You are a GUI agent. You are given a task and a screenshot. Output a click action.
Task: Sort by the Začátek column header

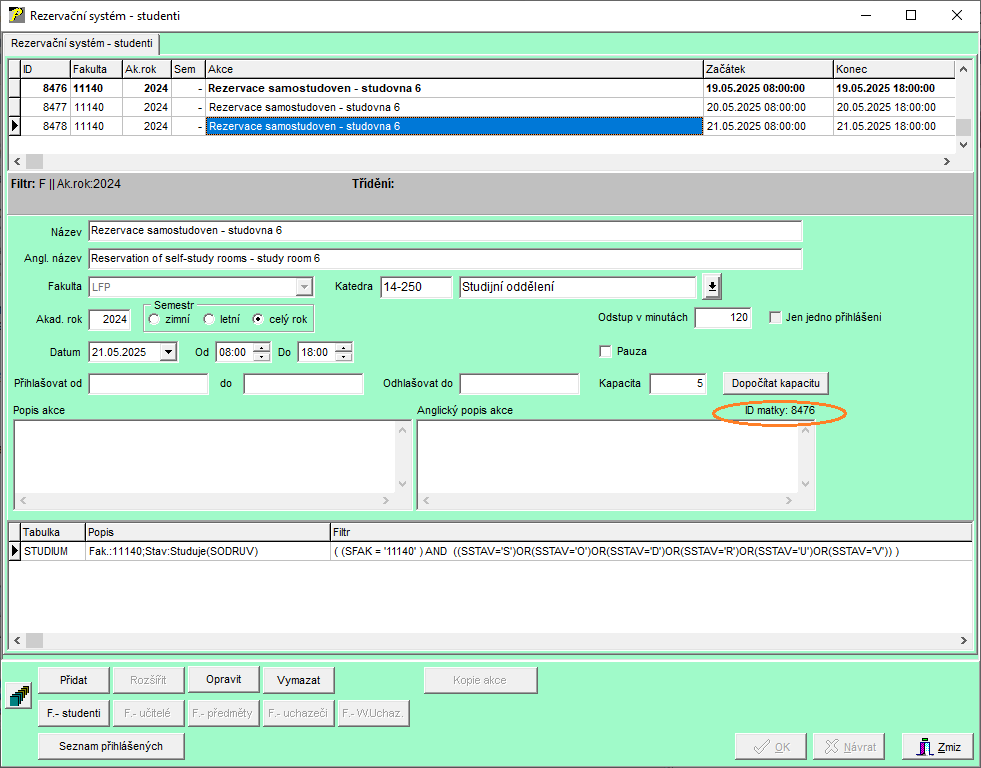767,69
